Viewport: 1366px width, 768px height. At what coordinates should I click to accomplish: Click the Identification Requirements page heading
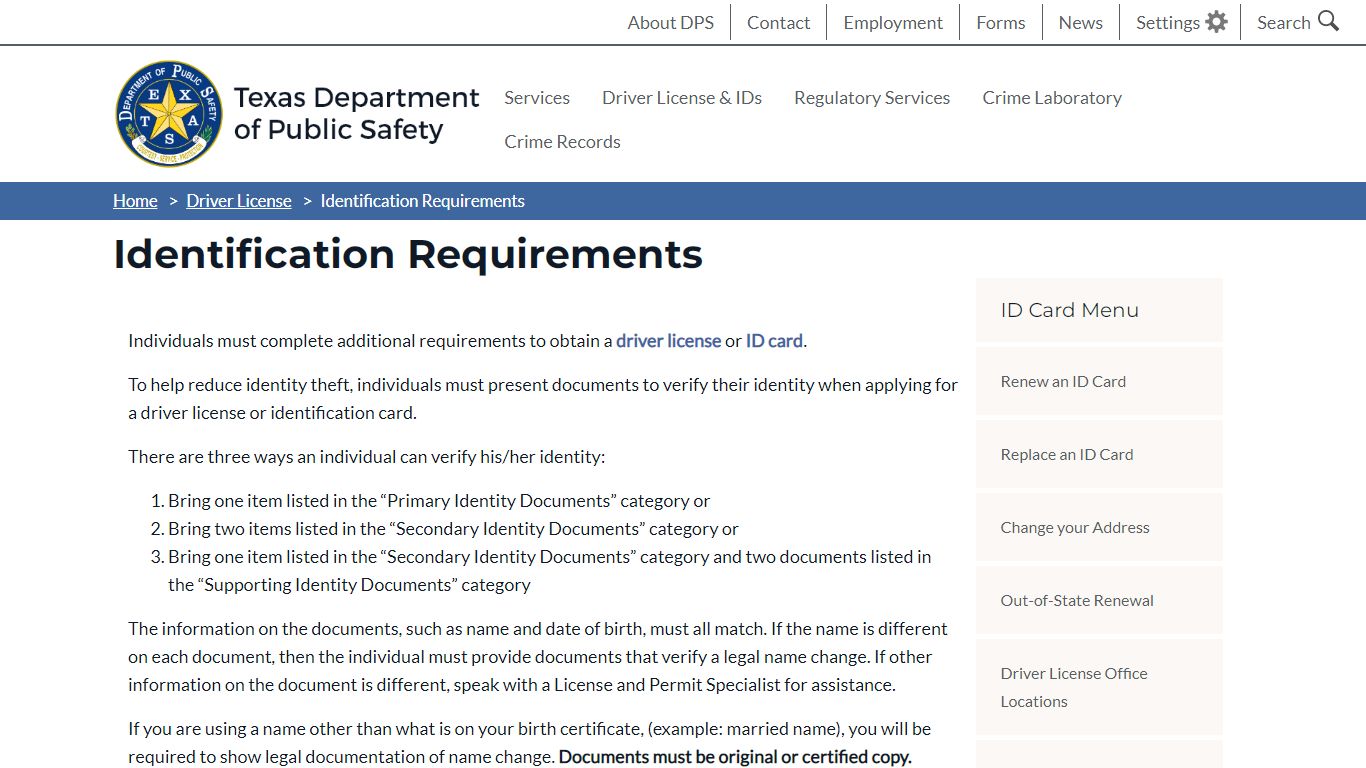coord(408,254)
